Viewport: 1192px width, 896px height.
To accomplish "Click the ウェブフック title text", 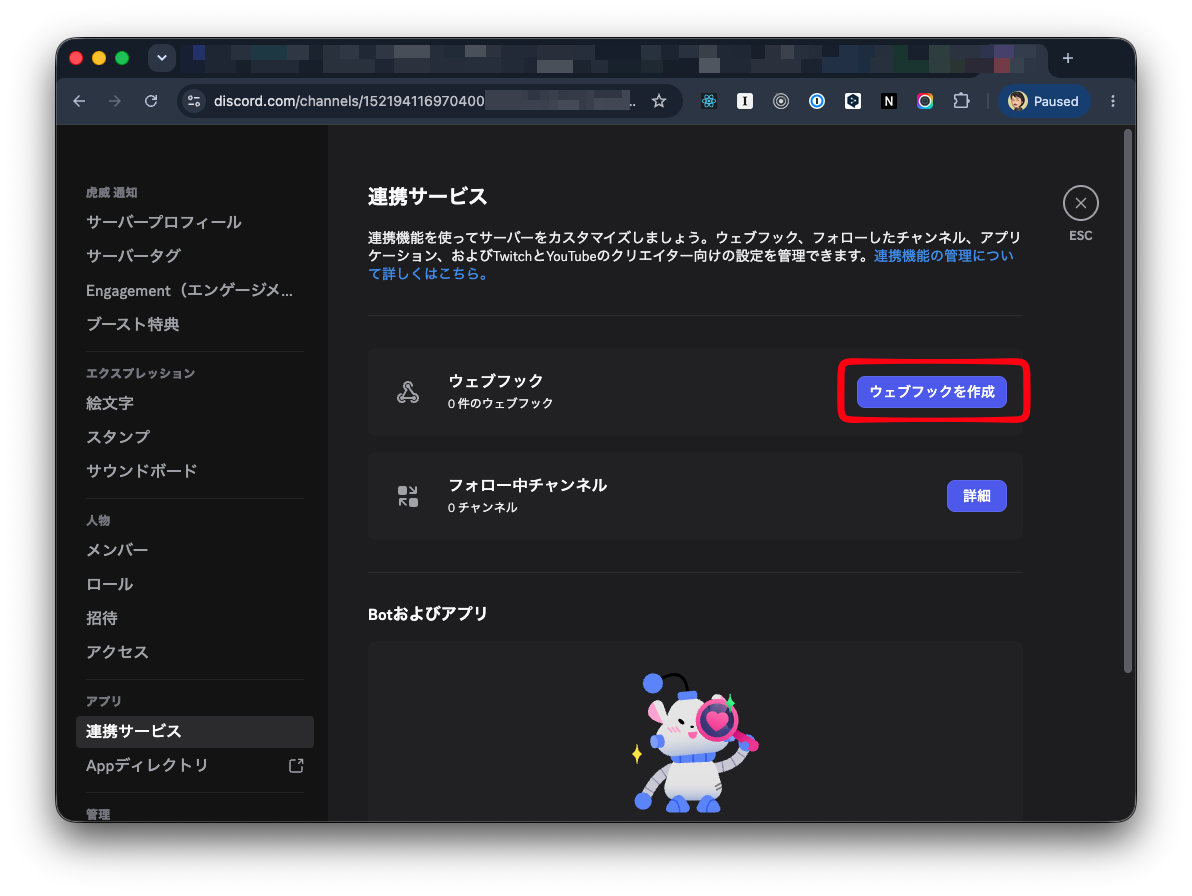I will tap(496, 381).
